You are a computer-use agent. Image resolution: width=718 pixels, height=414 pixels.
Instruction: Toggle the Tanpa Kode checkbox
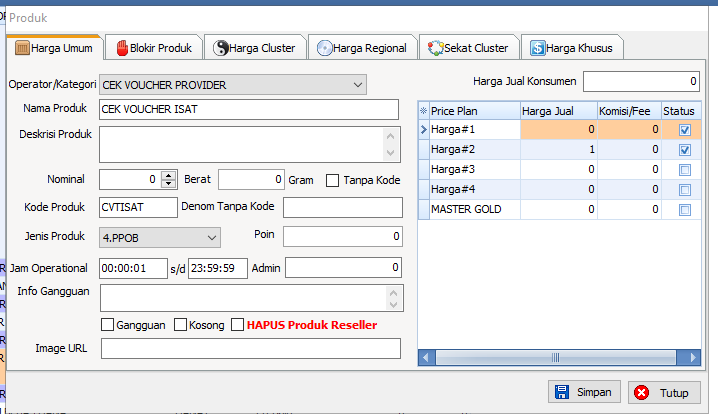tap(332, 180)
